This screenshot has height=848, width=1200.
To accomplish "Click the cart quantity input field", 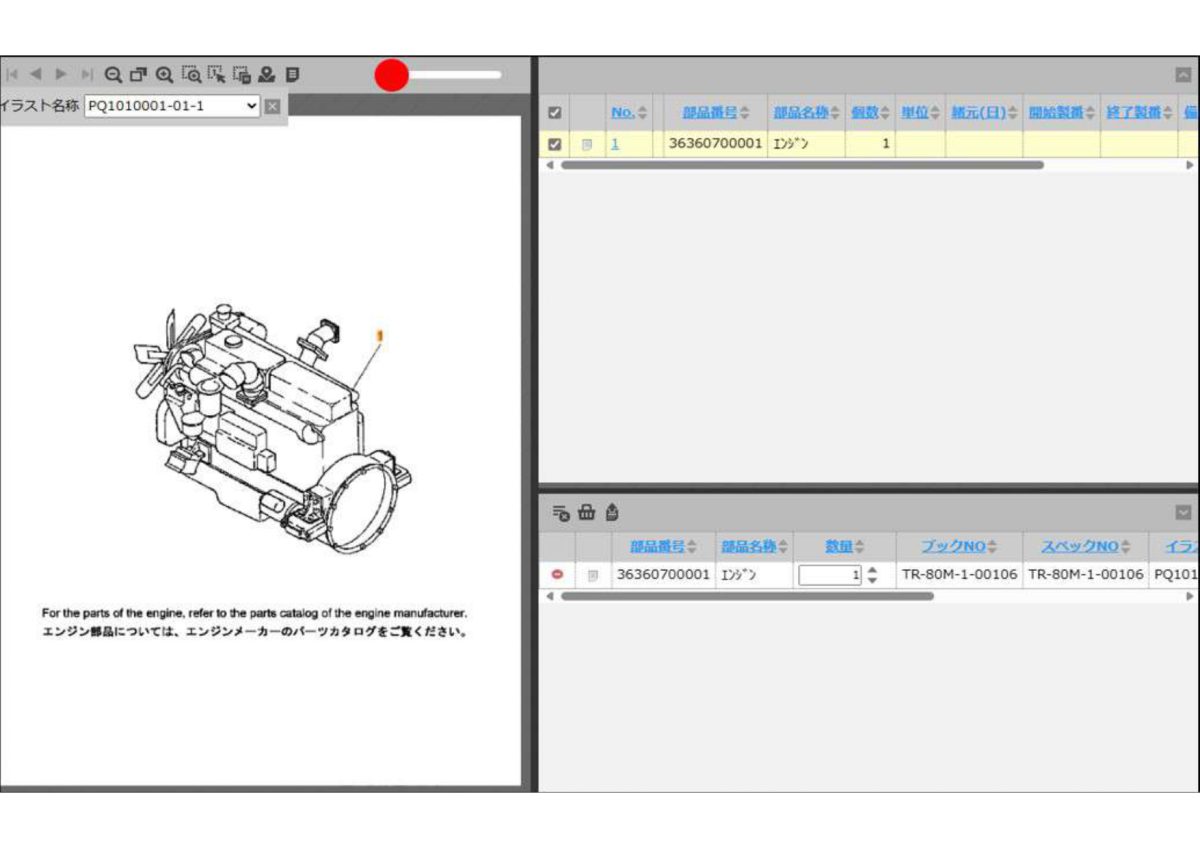I will point(829,575).
